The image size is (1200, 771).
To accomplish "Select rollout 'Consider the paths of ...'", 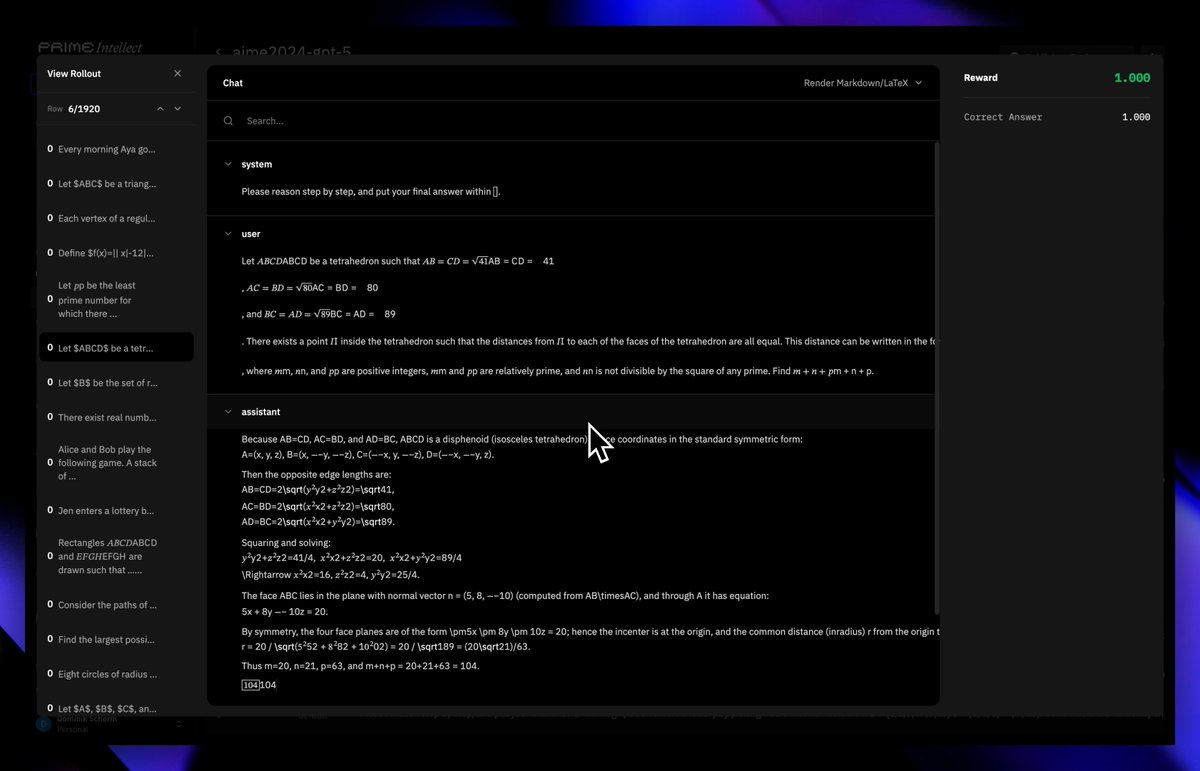I will click(x=116, y=605).
